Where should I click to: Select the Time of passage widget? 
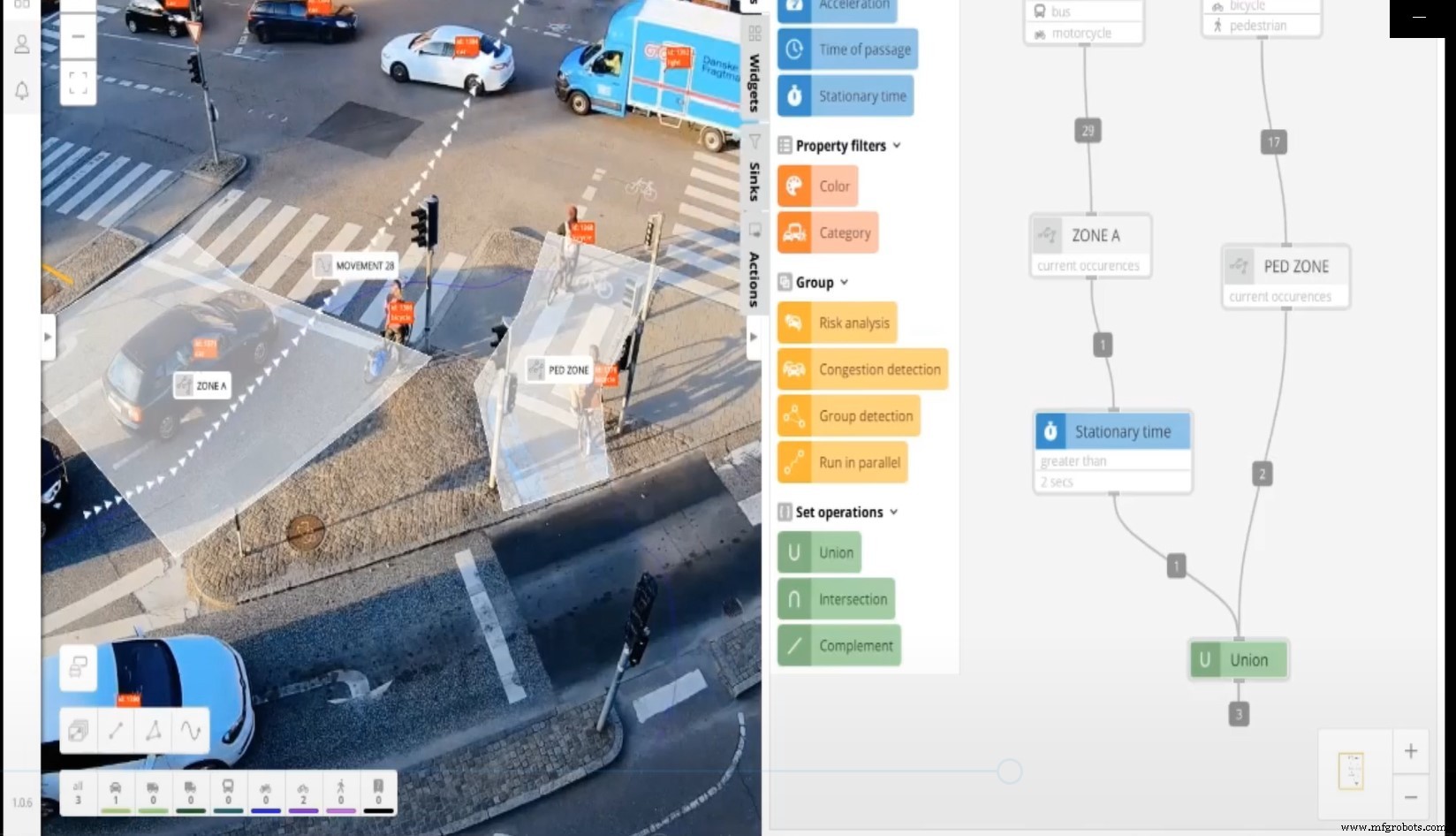847,49
